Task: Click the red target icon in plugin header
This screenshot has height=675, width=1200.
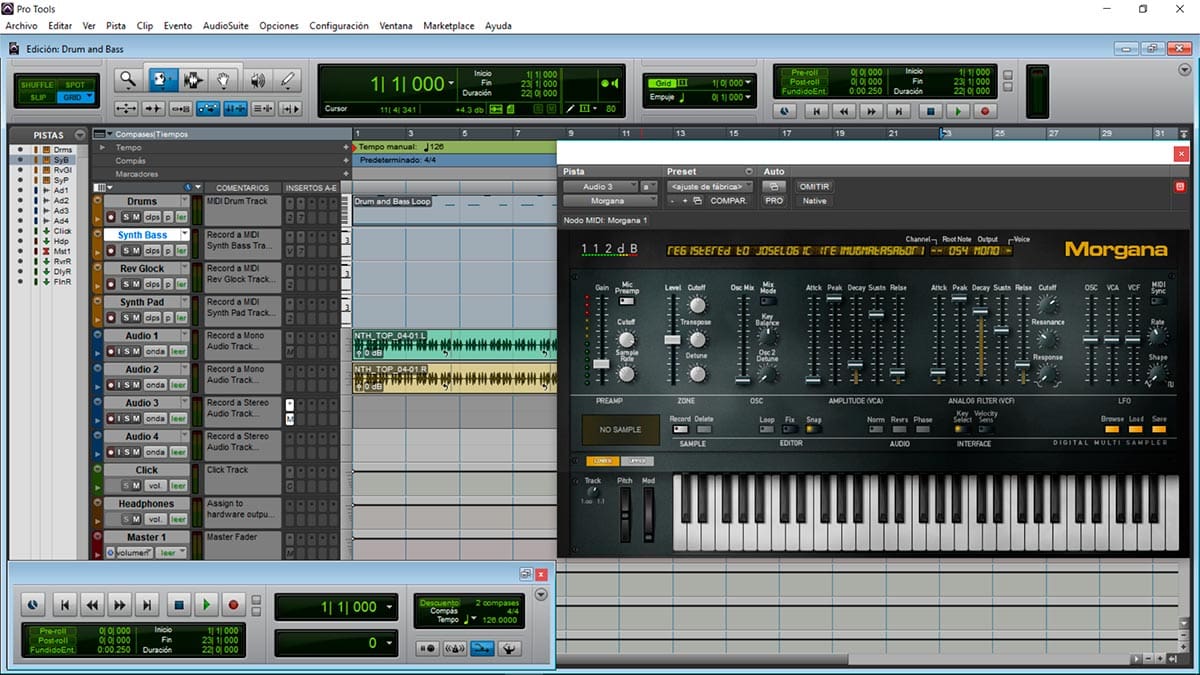Action: [1179, 187]
